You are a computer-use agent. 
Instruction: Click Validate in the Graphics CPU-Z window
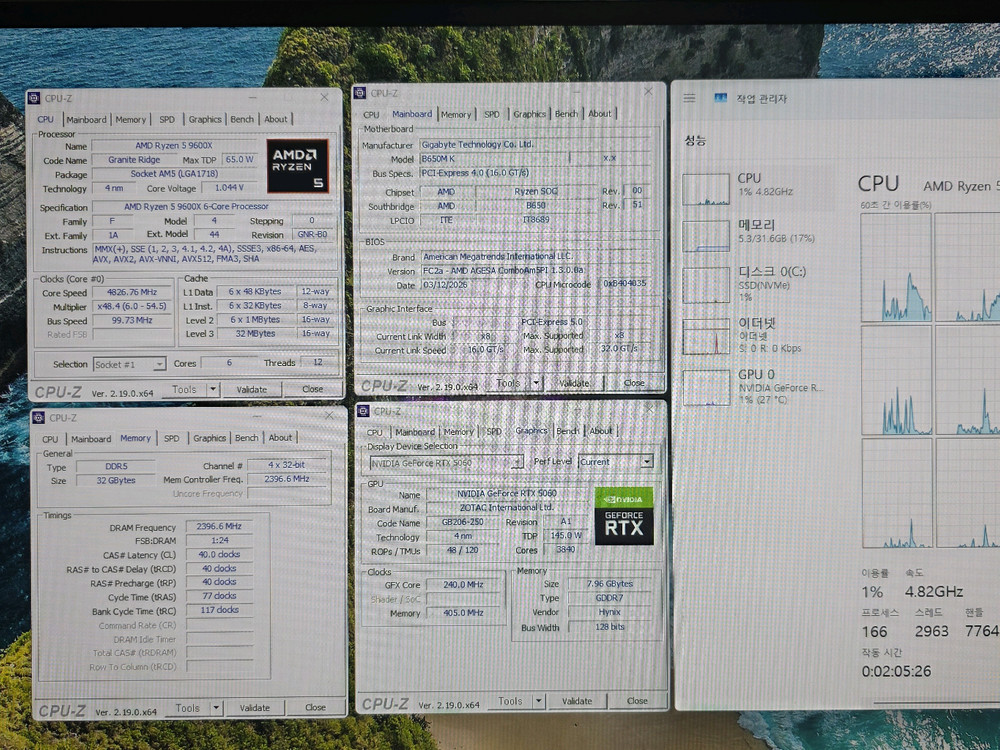click(x=577, y=701)
